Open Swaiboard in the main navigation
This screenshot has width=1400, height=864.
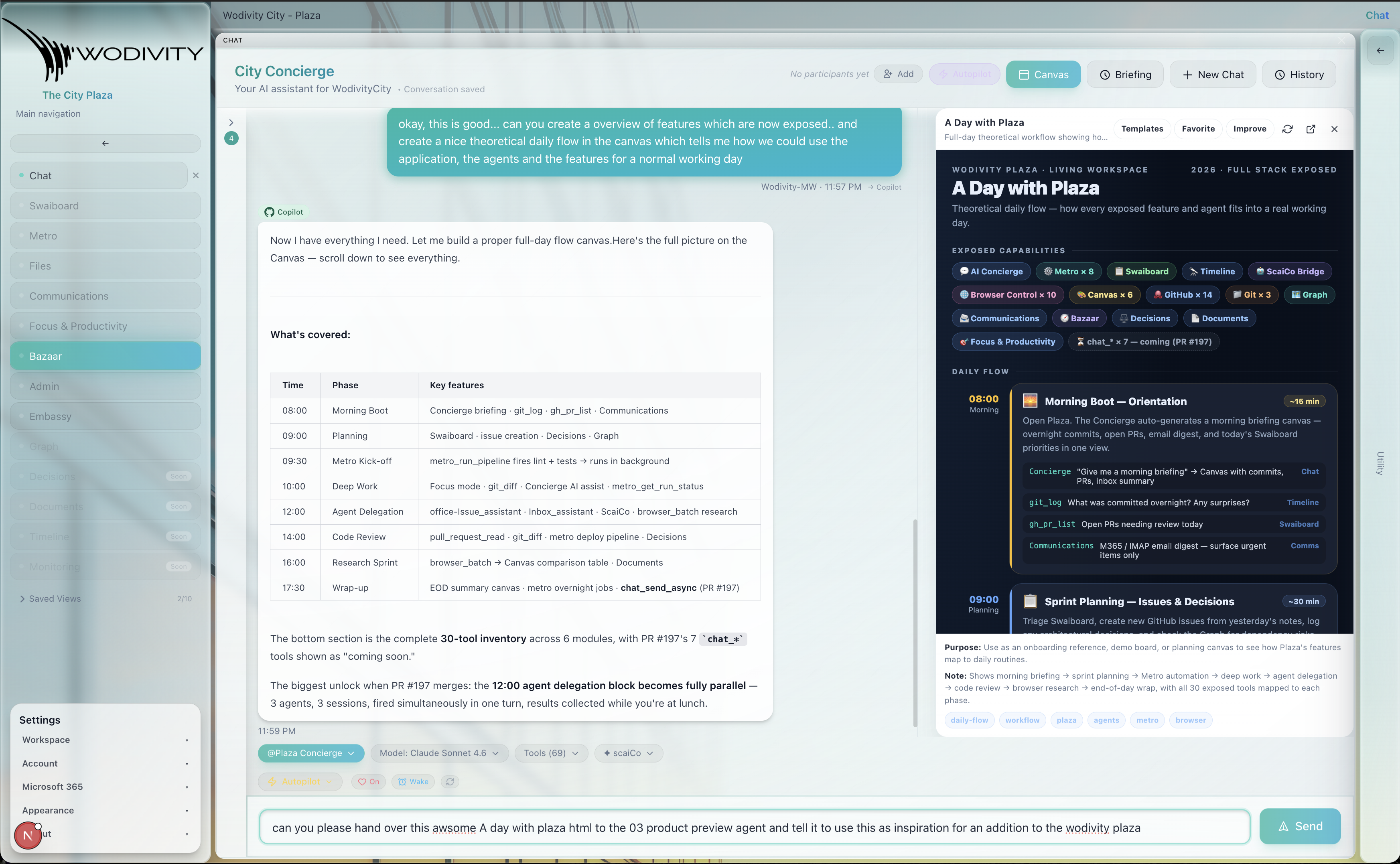point(105,206)
